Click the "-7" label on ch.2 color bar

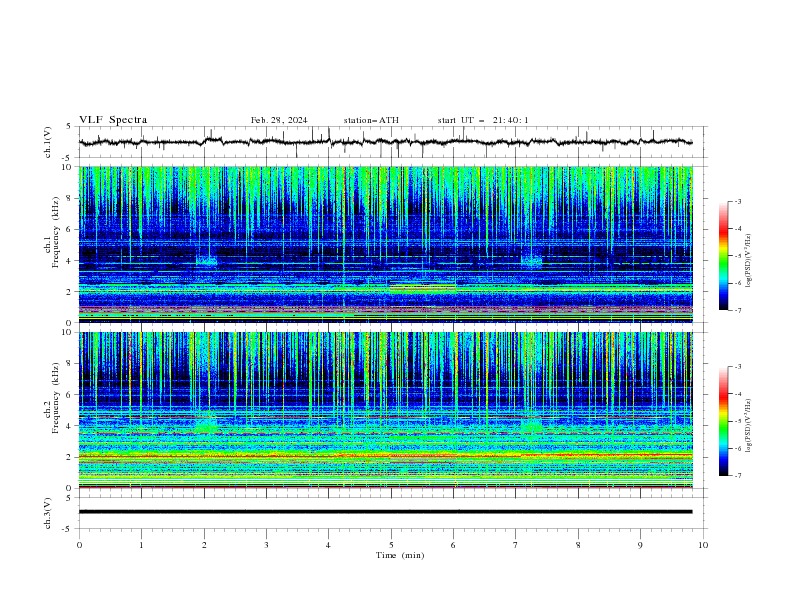point(737,475)
